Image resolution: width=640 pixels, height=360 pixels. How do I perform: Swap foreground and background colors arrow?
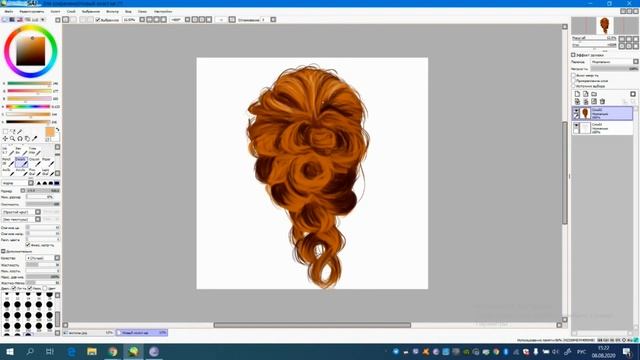click(x=58, y=130)
